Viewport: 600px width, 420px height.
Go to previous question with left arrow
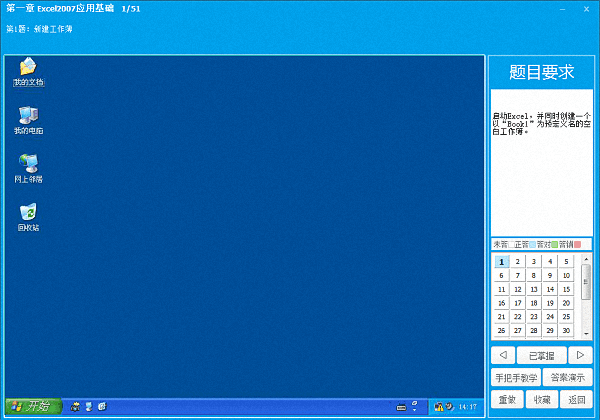(x=503, y=355)
